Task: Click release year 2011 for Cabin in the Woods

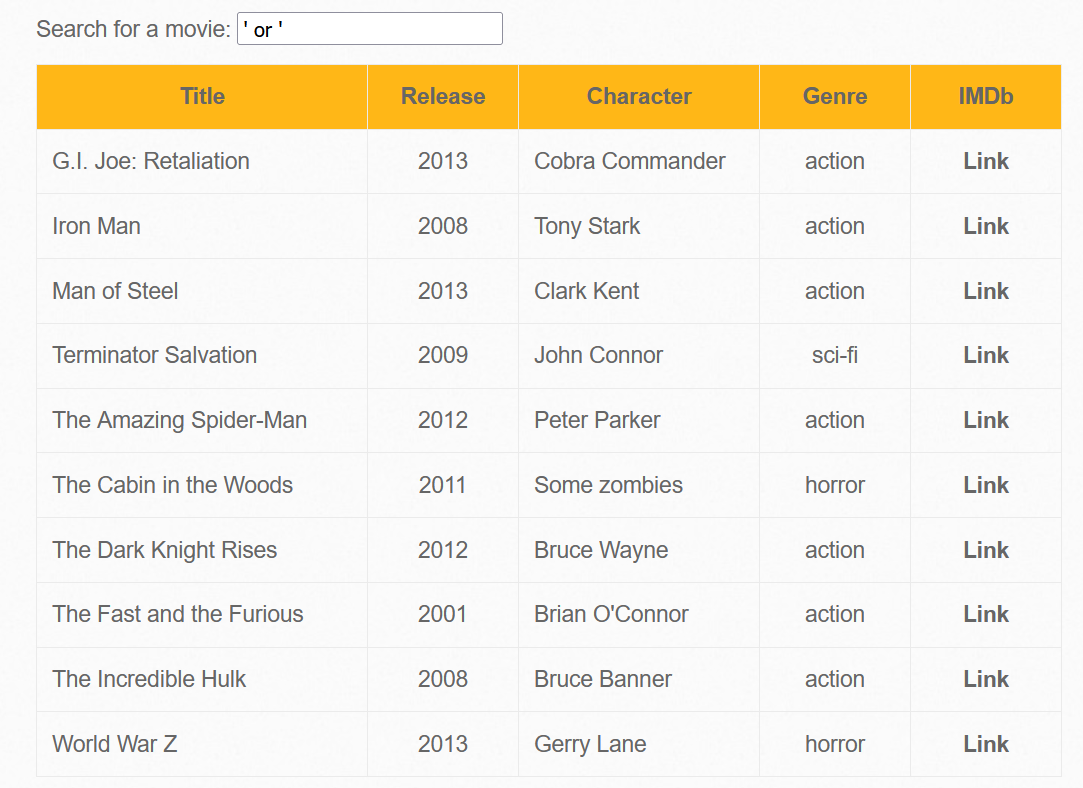Action: pyautogui.click(x=443, y=485)
